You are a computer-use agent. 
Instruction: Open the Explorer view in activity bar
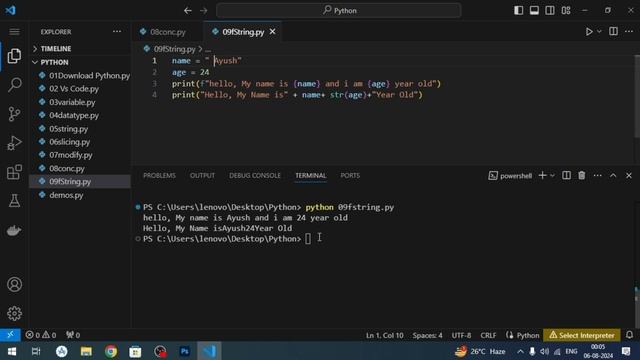click(14, 56)
